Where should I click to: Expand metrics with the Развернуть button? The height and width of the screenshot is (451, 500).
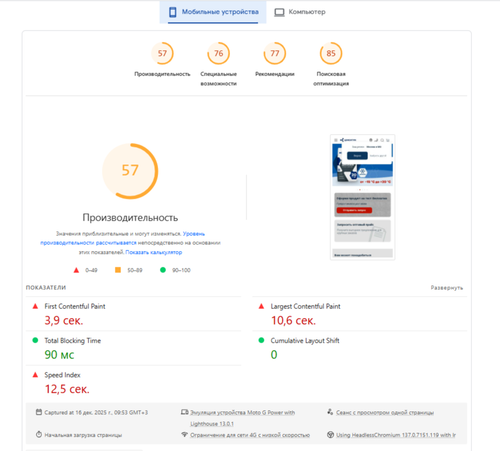[447, 288]
